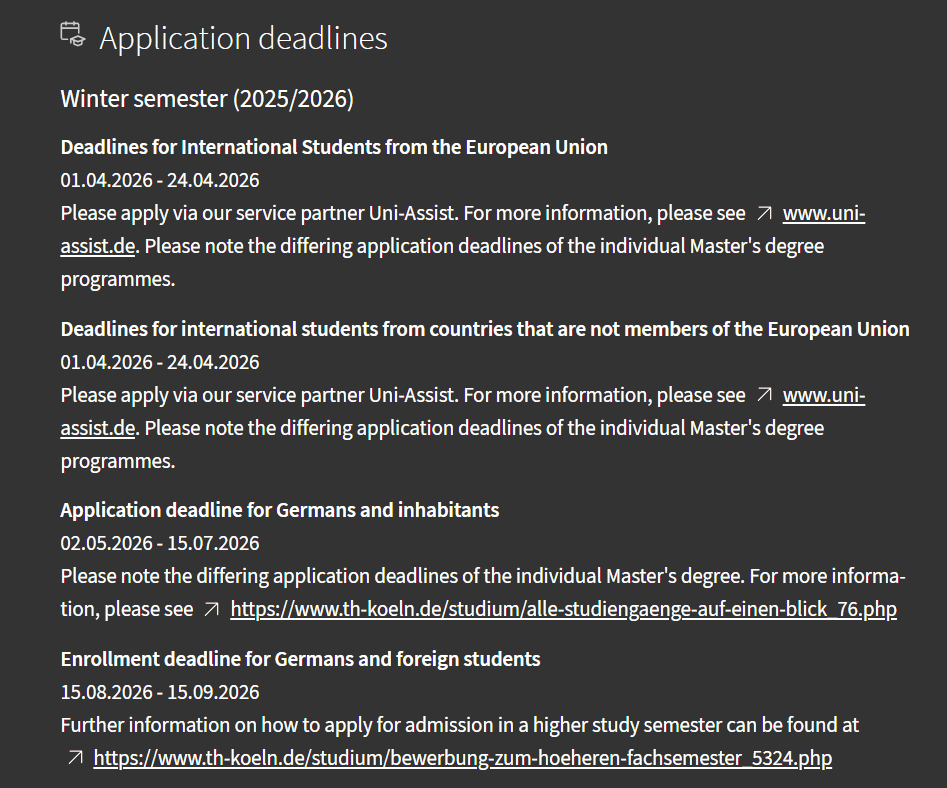
Task: Click the date range 15.08.2026 - 15.09.2026
Action: coord(160,692)
